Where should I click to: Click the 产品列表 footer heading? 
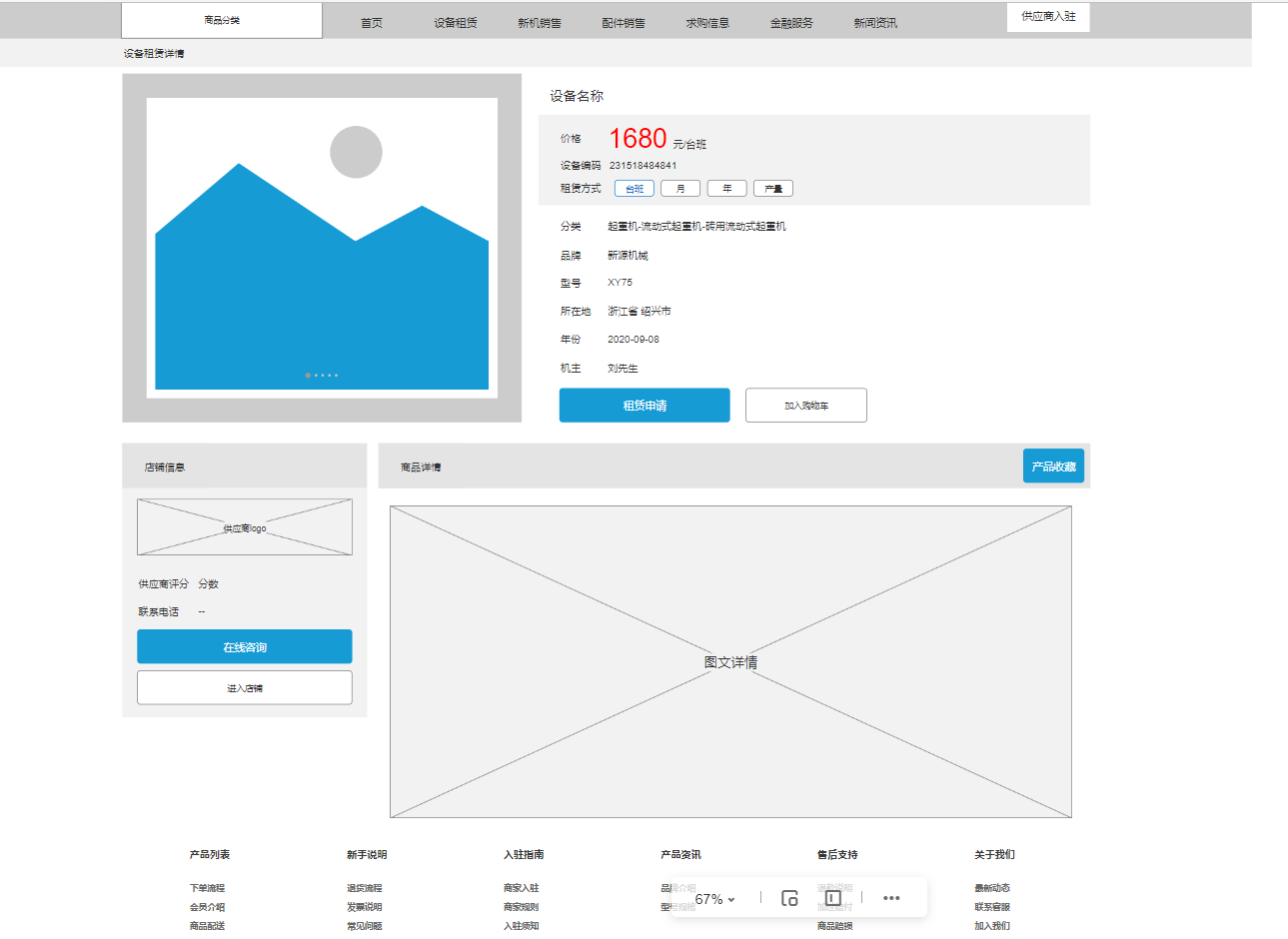210,855
